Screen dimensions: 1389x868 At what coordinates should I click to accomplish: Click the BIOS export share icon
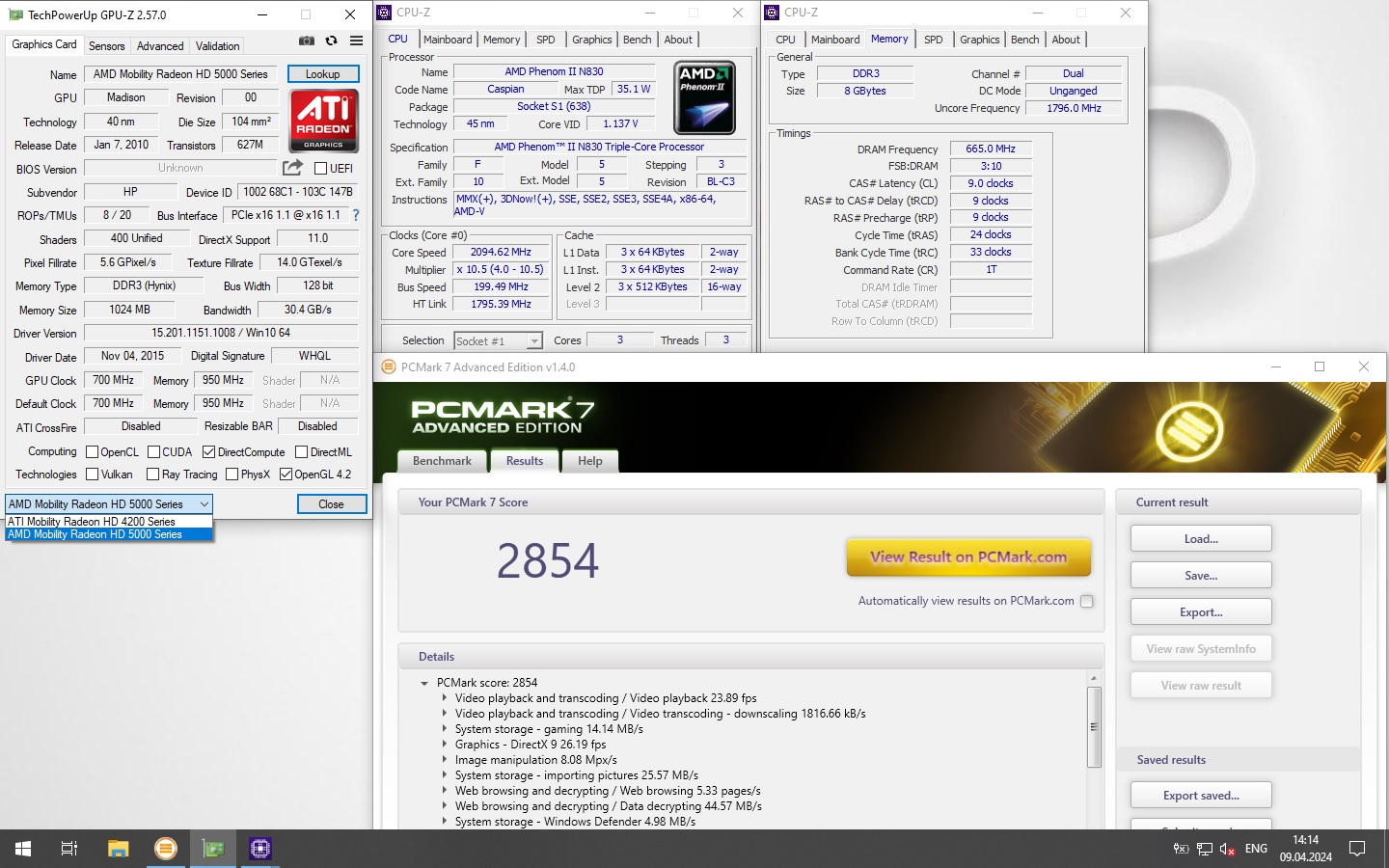[292, 168]
